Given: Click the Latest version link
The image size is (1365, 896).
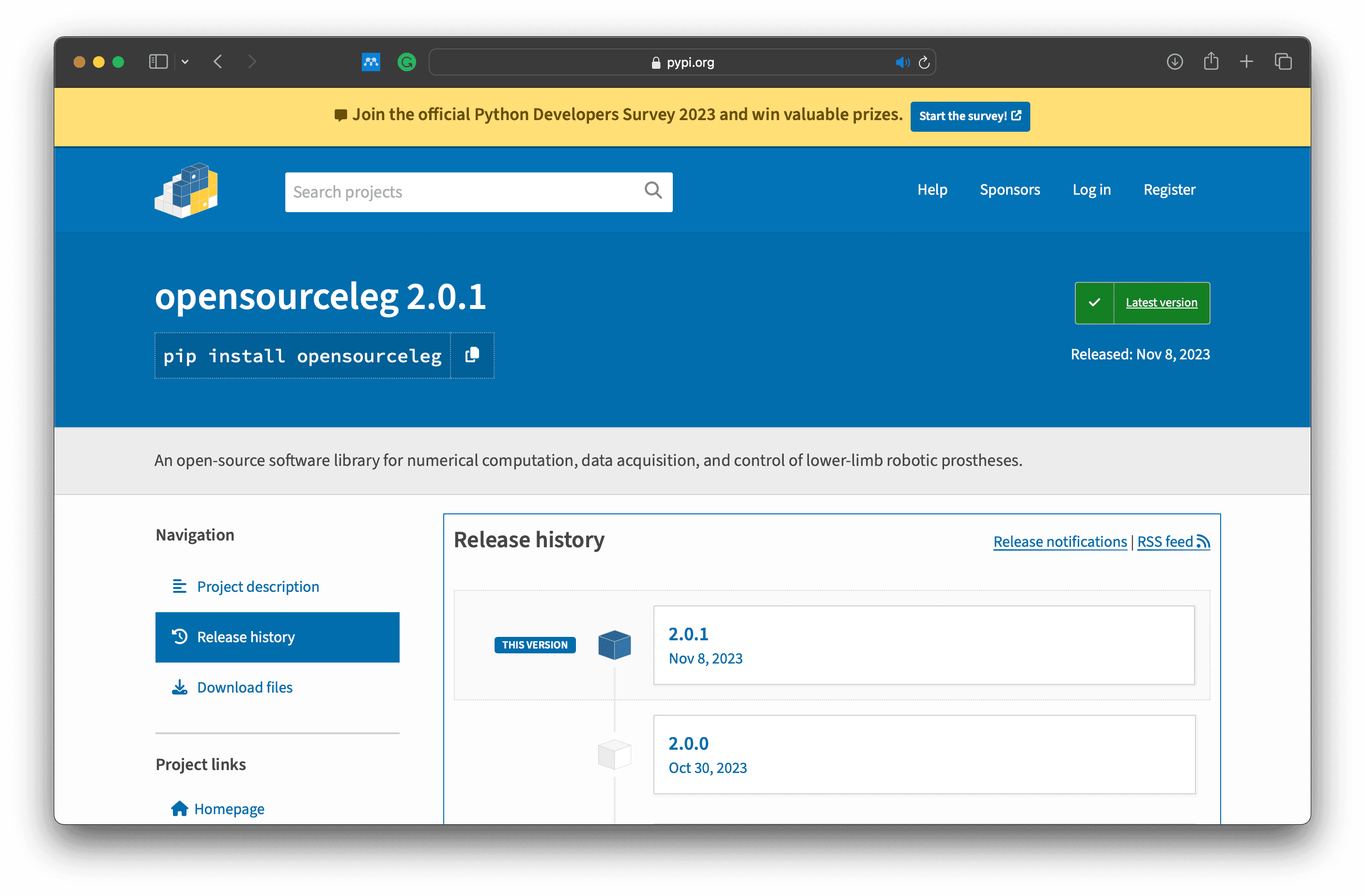Looking at the screenshot, I should pos(1162,302).
